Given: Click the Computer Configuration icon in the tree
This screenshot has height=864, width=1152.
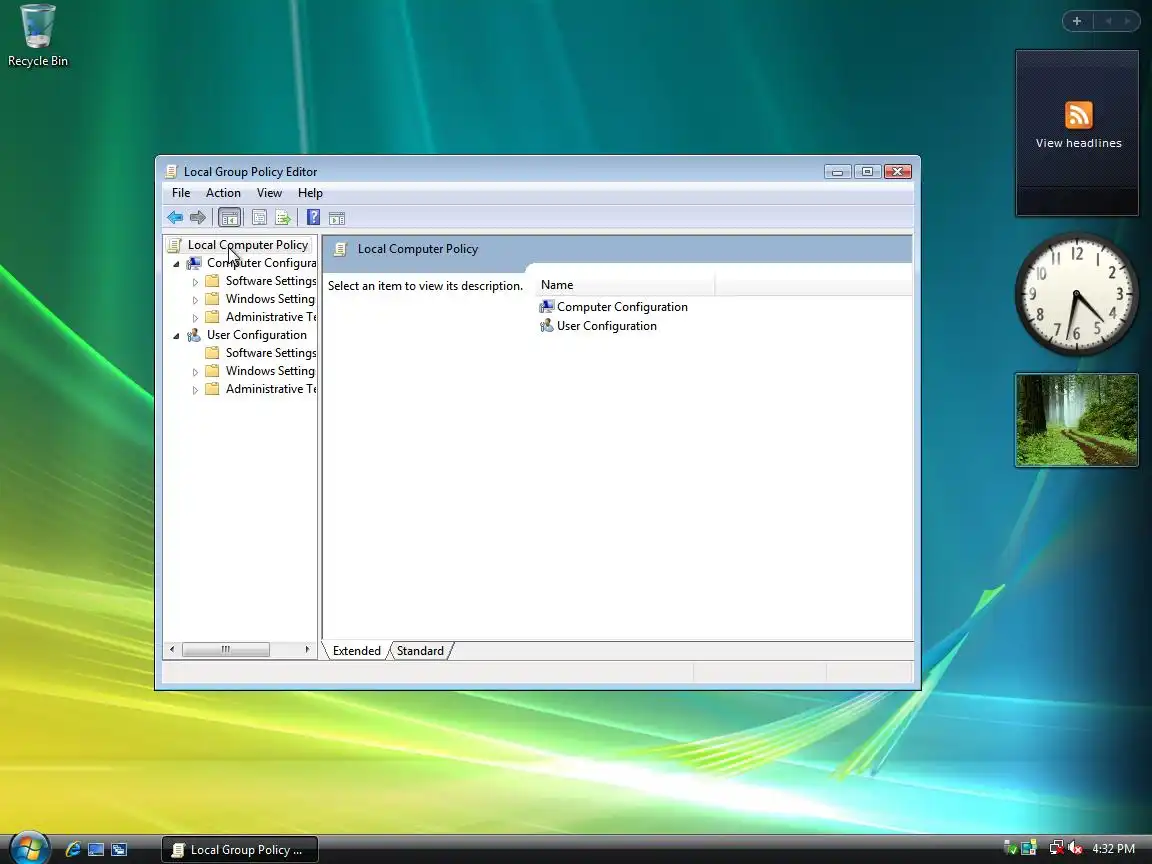Looking at the screenshot, I should 194,263.
